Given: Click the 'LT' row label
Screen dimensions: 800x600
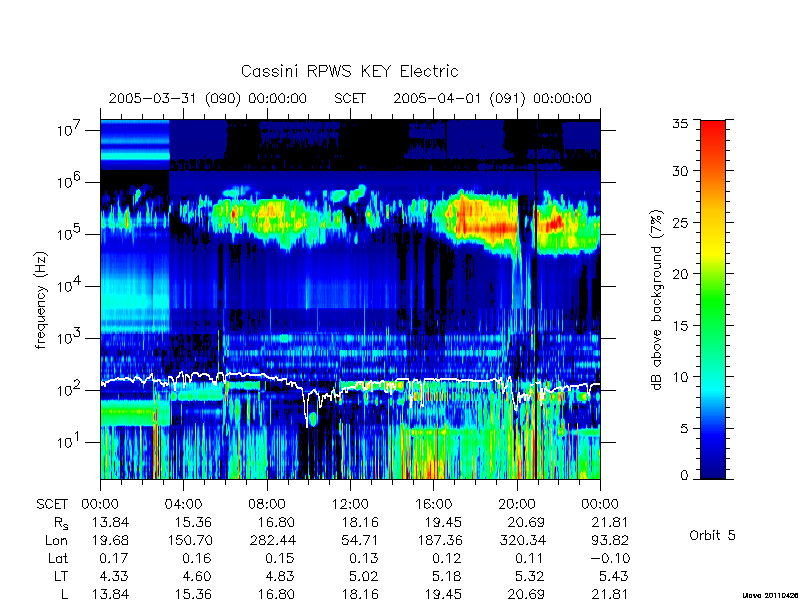Looking at the screenshot, I should pyautogui.click(x=60, y=576).
